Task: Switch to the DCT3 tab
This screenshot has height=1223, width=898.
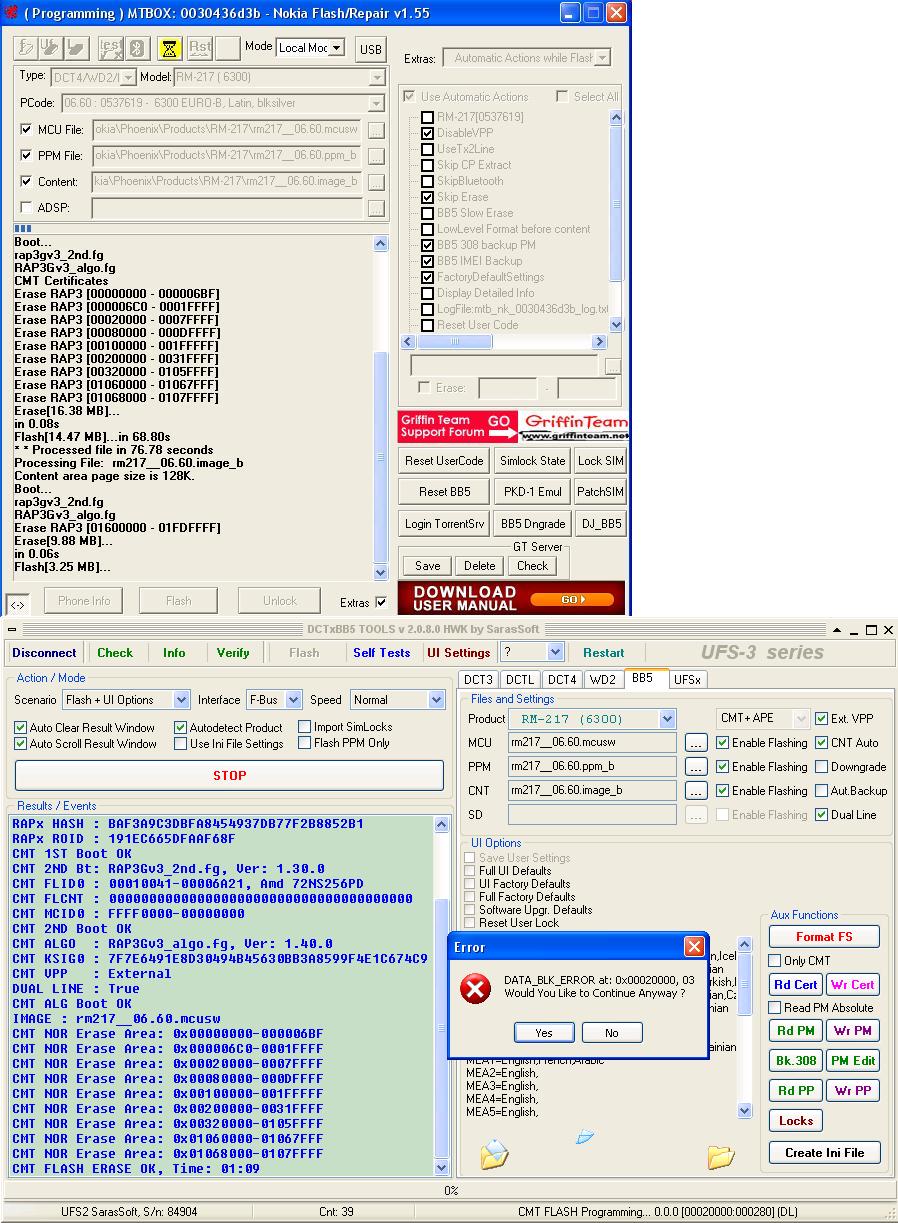Action: (x=480, y=679)
